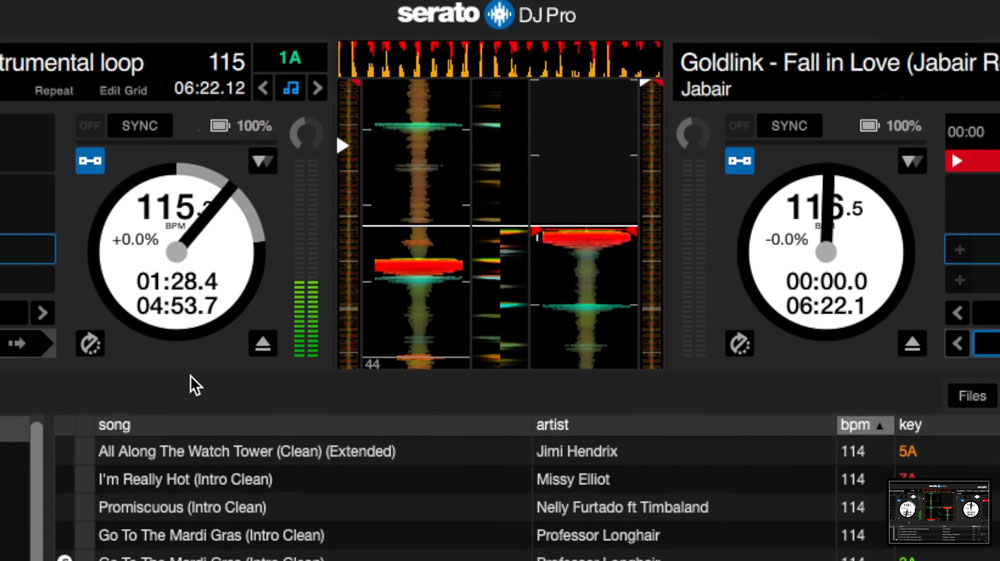Viewport: 1000px width, 561px height.
Task: Click the 00:00 time display at right
Action: tap(966, 132)
